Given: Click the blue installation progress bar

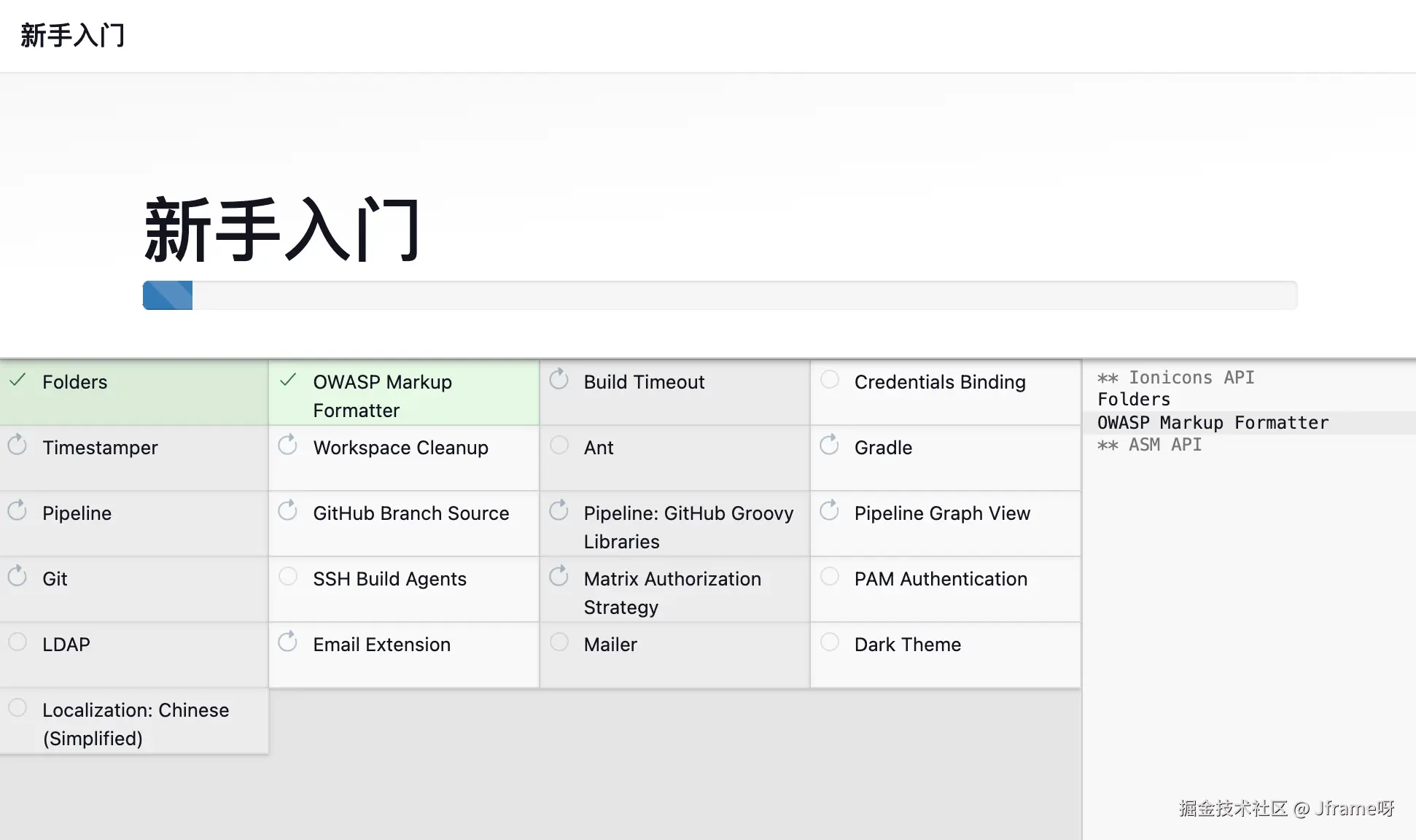Looking at the screenshot, I should pos(168,295).
